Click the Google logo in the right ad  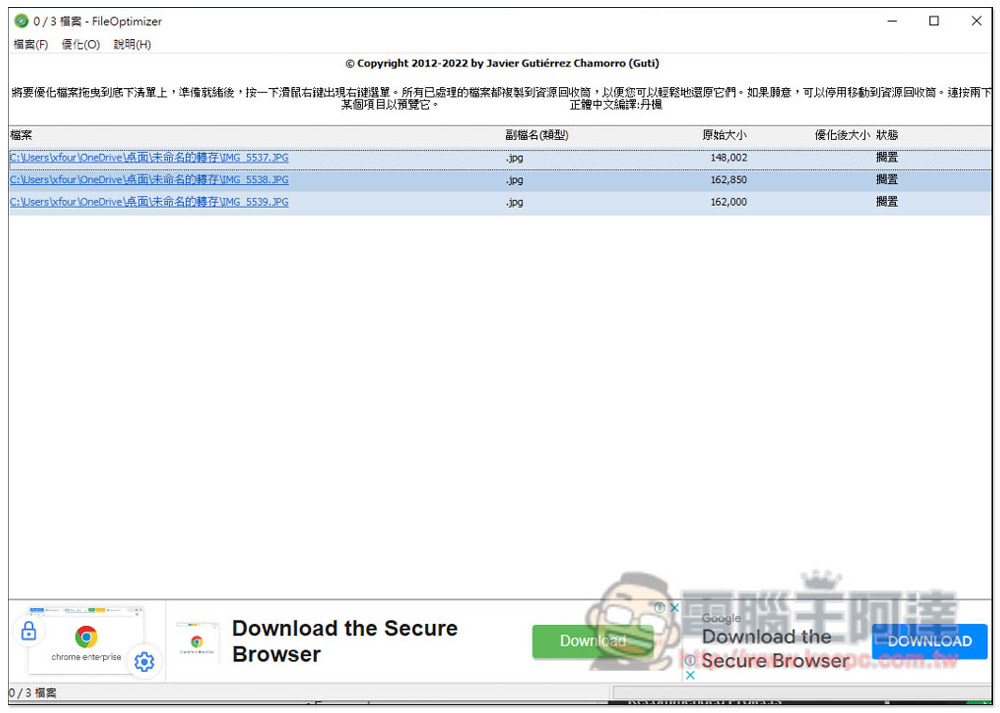(719, 618)
